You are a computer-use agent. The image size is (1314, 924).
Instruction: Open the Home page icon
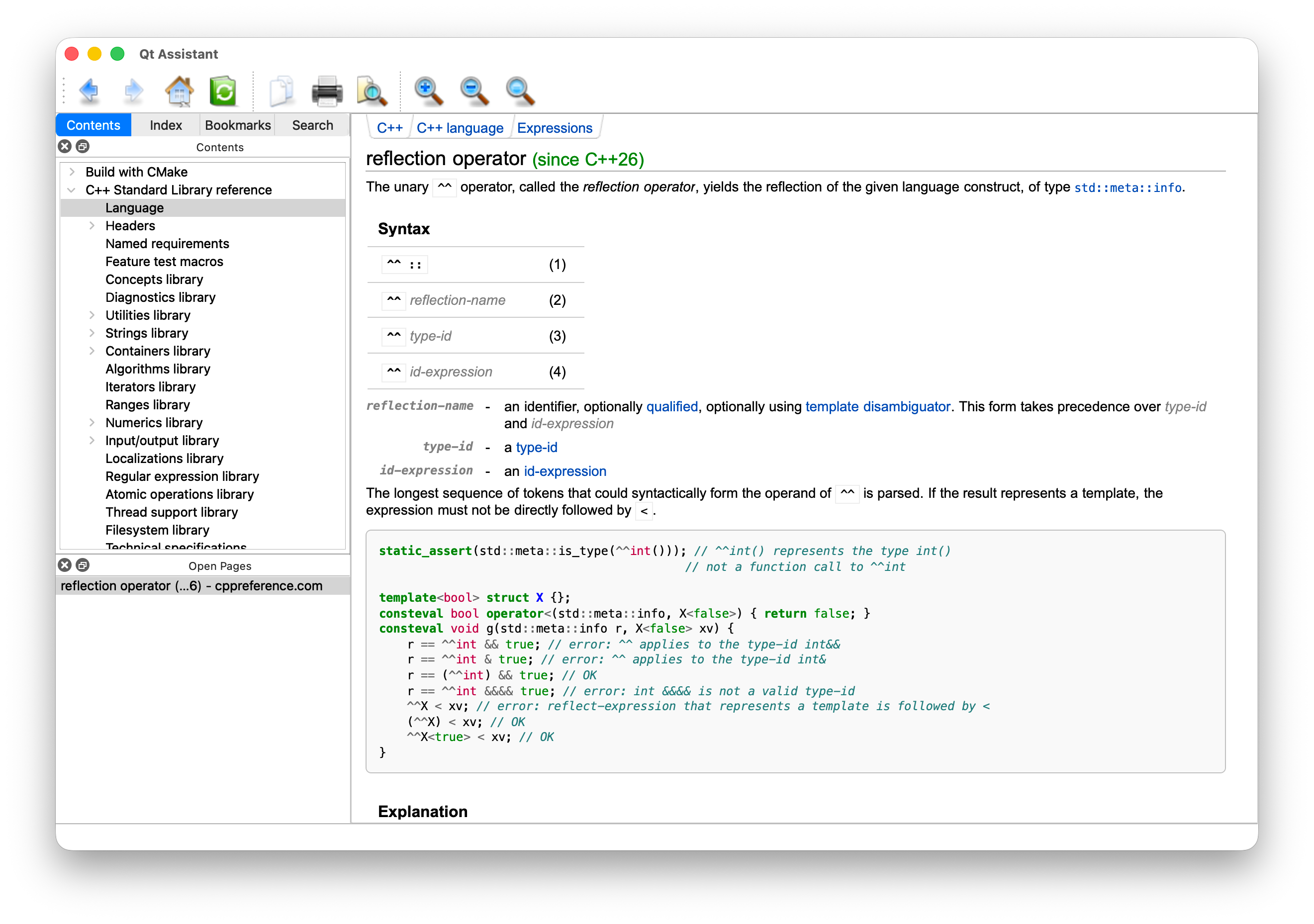coord(179,91)
